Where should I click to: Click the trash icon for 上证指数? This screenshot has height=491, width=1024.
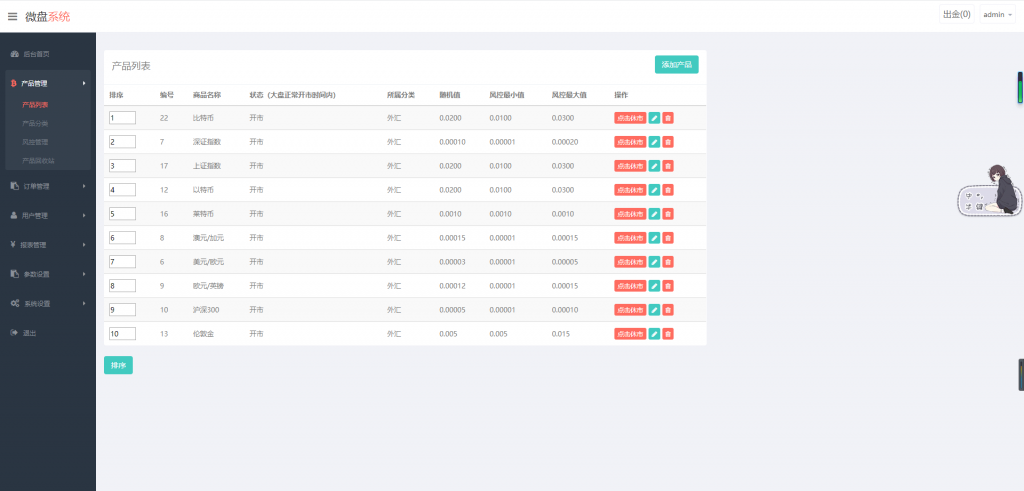click(668, 166)
